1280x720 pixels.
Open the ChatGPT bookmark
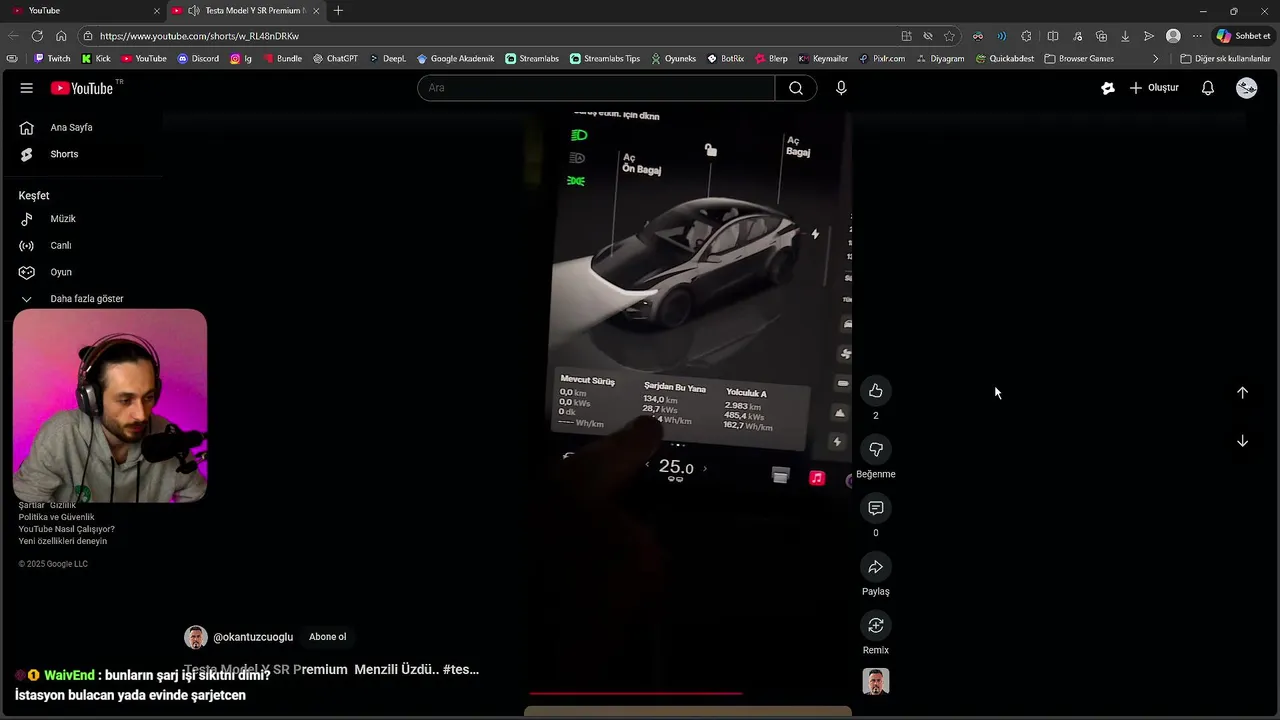tap(335, 58)
